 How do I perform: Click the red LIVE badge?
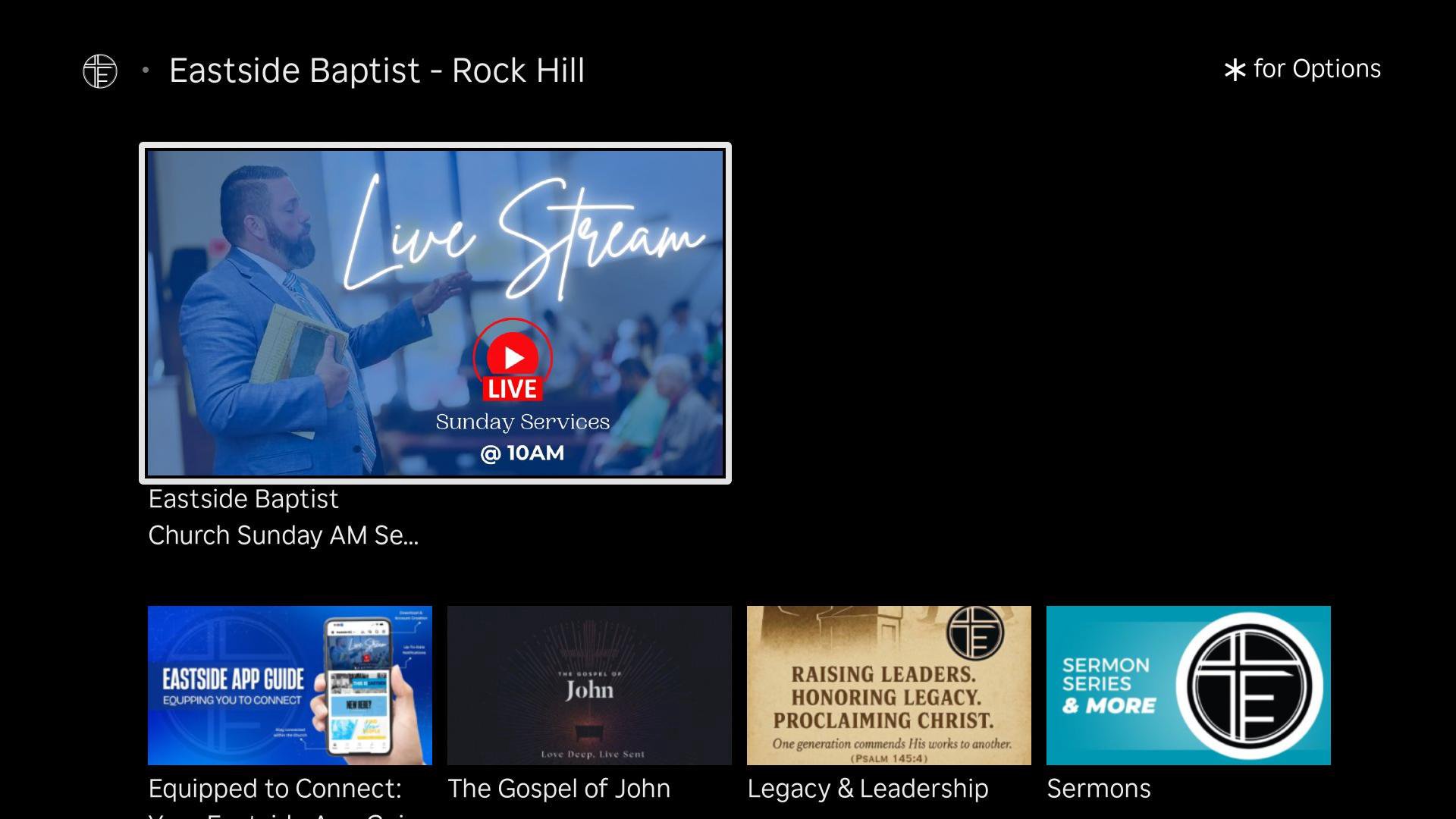tap(513, 388)
